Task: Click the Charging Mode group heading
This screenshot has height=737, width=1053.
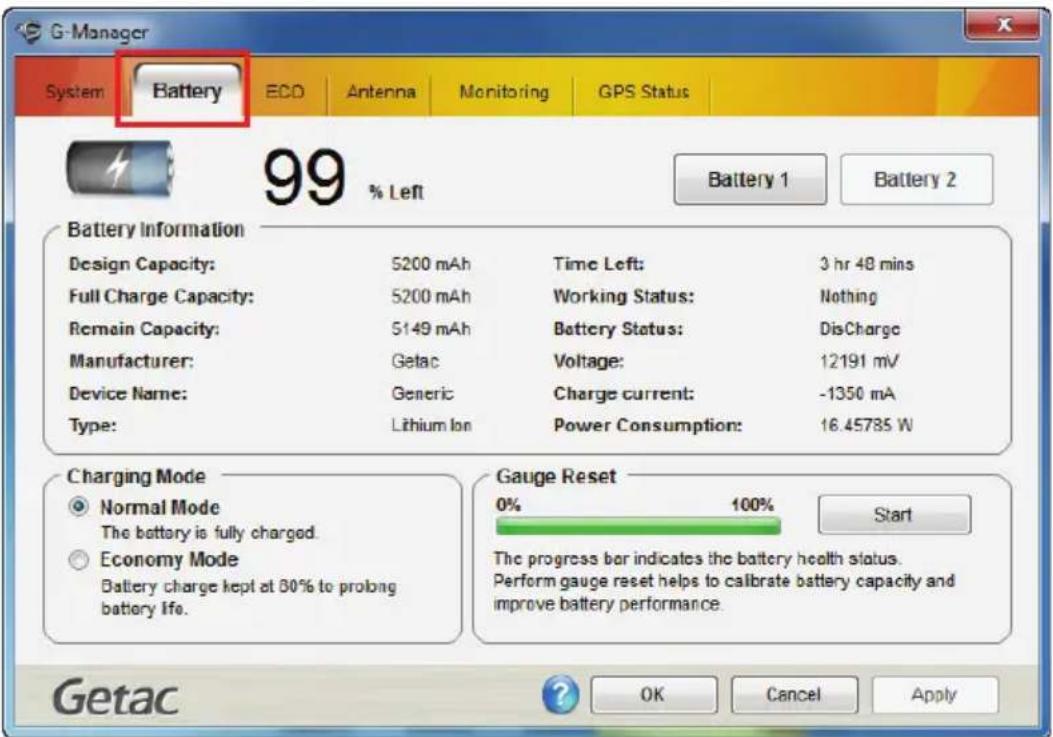Action: (x=136, y=476)
